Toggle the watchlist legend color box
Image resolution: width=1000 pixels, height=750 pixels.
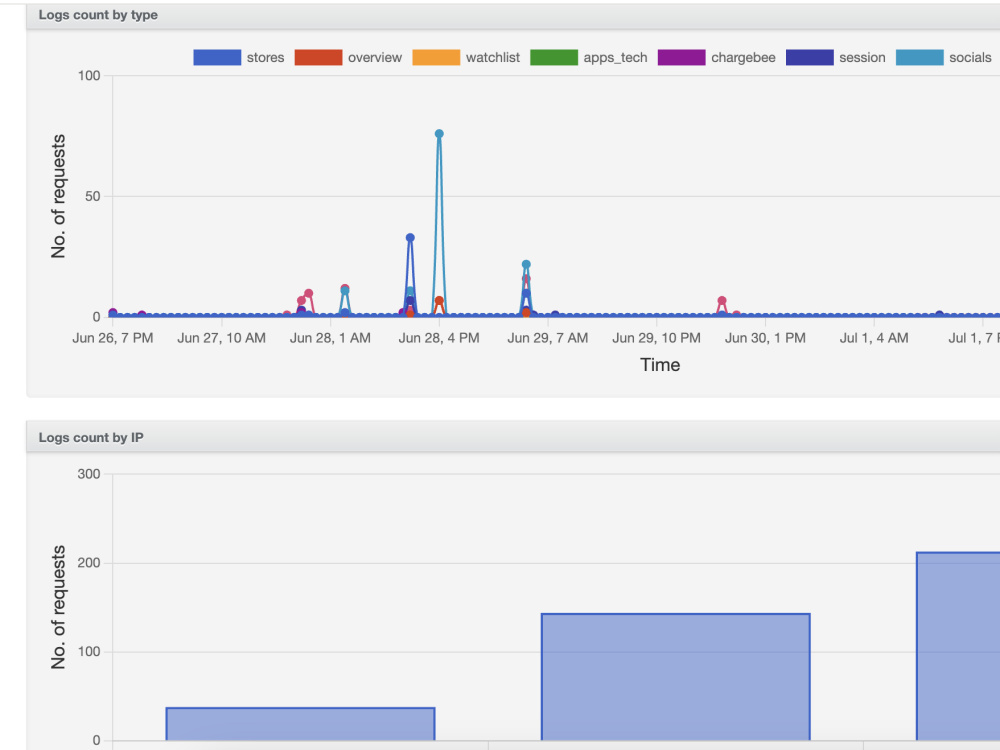[x=436, y=57]
